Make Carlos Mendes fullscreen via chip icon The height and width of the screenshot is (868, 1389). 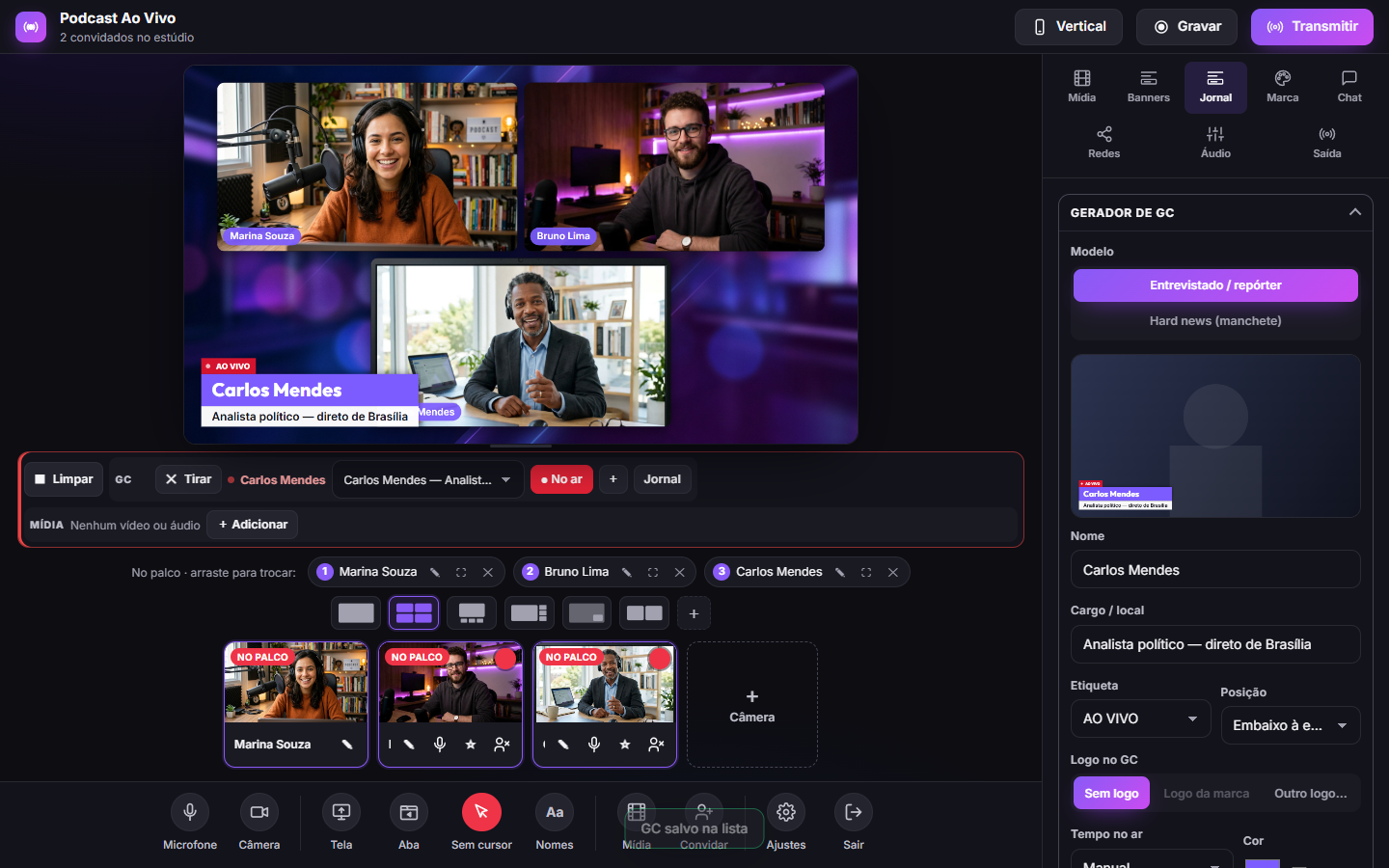click(x=866, y=572)
